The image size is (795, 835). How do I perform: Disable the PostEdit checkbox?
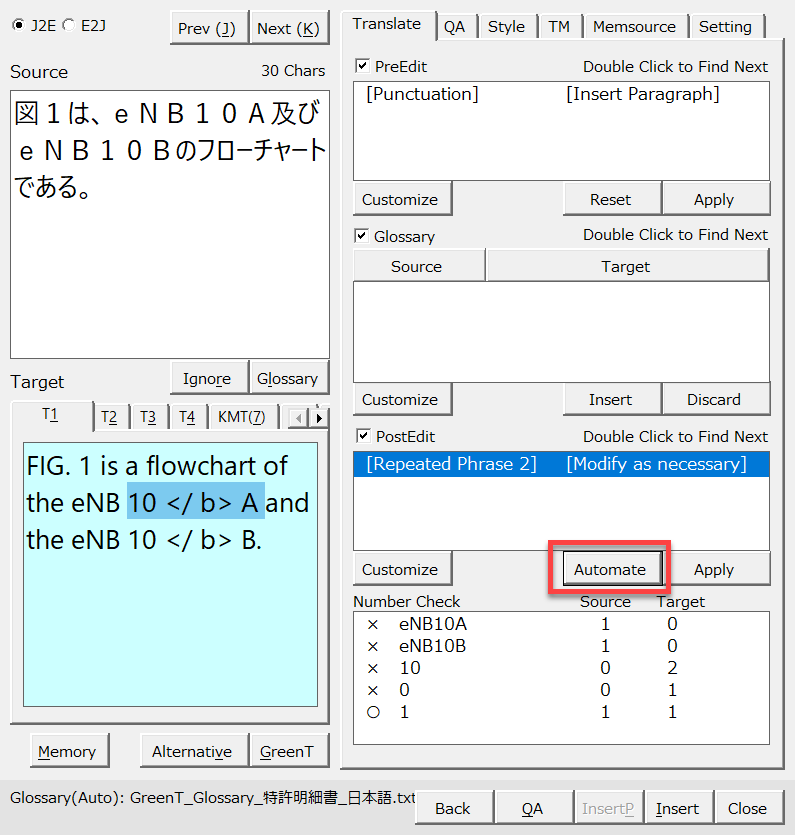363,437
